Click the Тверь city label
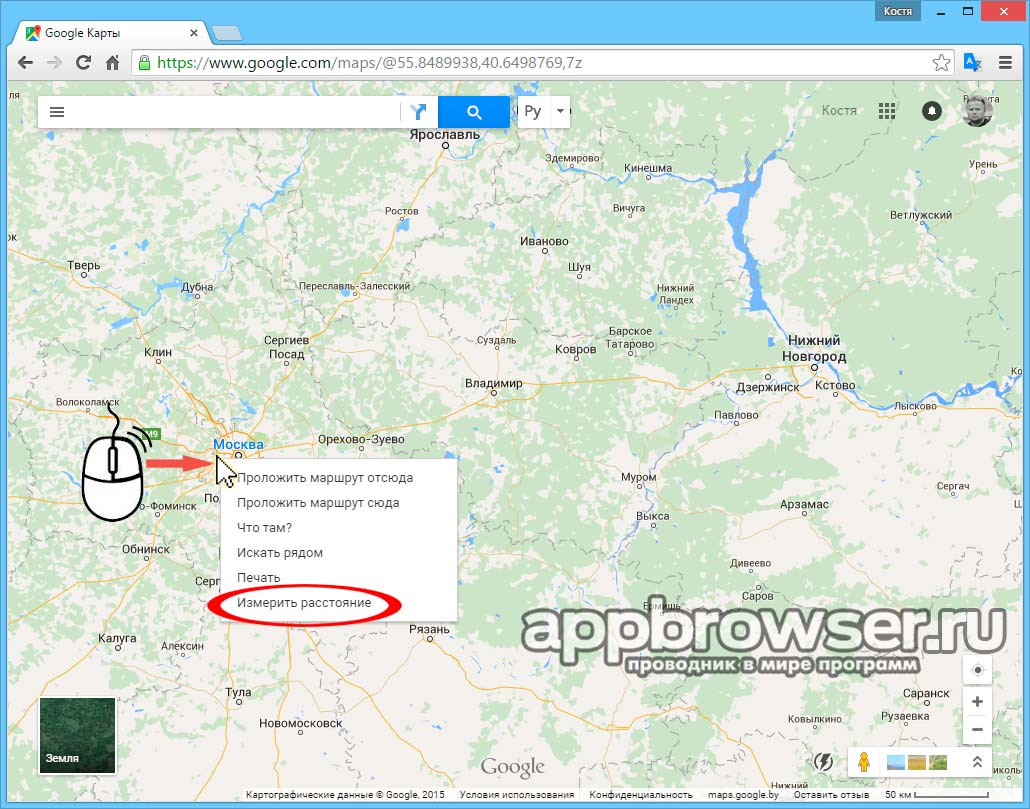1030x809 pixels. tap(83, 265)
